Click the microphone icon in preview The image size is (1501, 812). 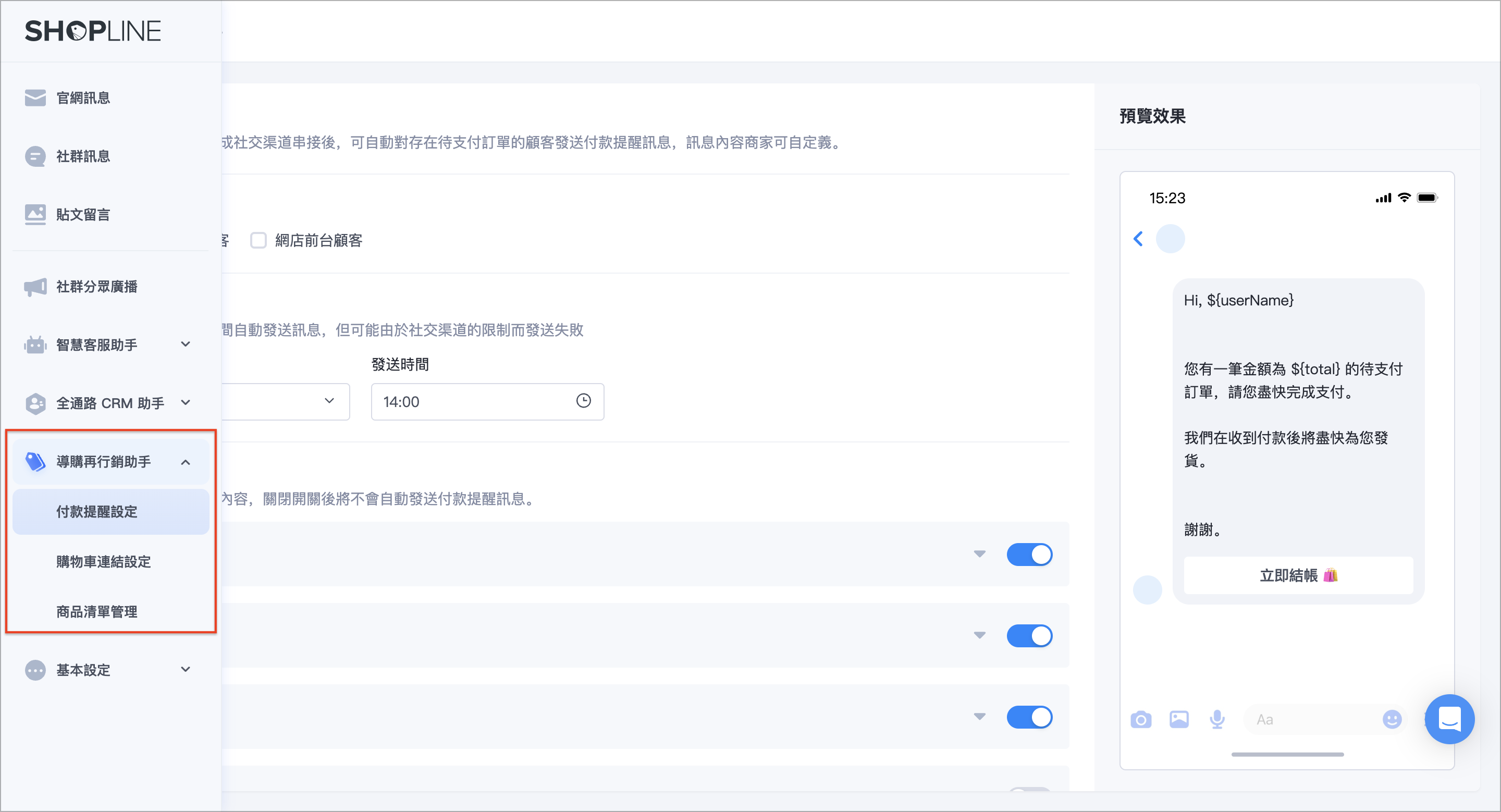pos(1216,719)
